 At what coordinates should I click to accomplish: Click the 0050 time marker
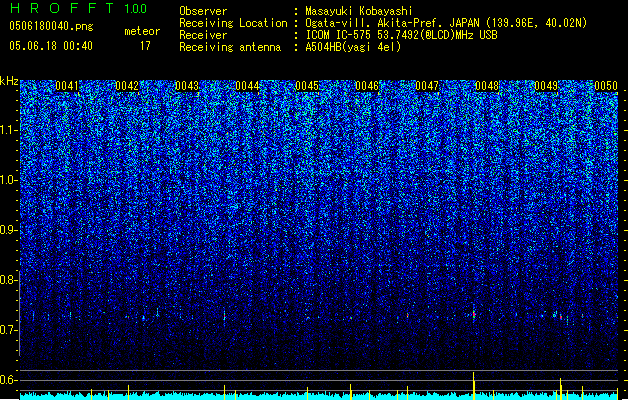(606, 86)
